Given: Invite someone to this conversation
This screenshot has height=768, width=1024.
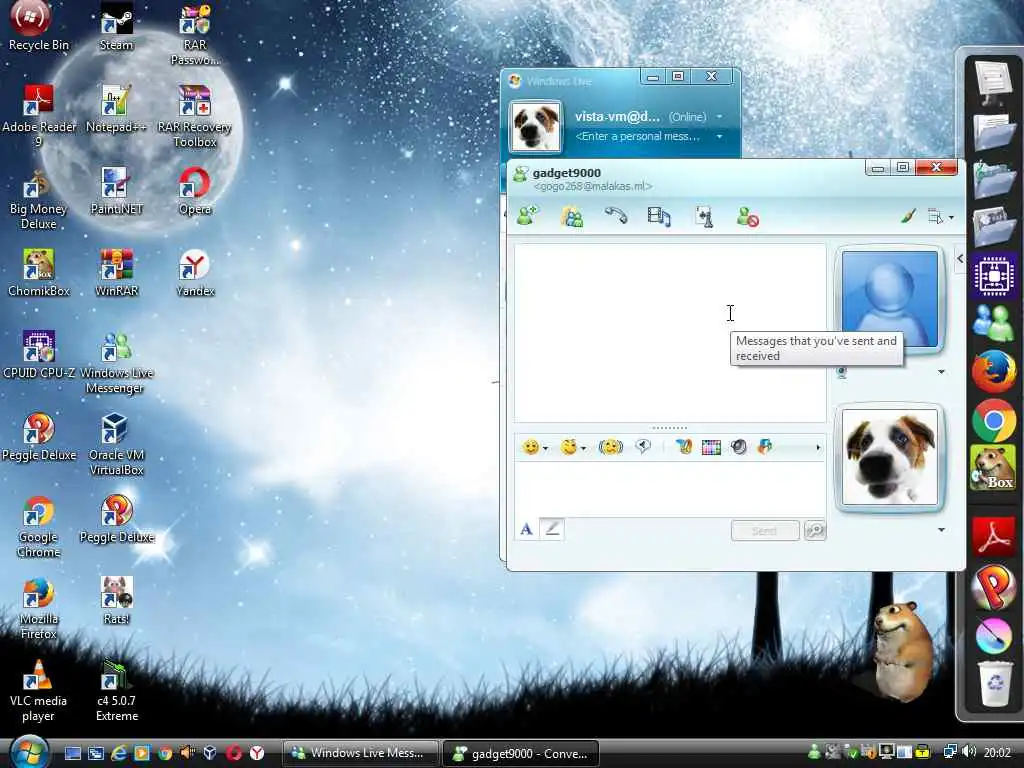Looking at the screenshot, I should point(527,216).
